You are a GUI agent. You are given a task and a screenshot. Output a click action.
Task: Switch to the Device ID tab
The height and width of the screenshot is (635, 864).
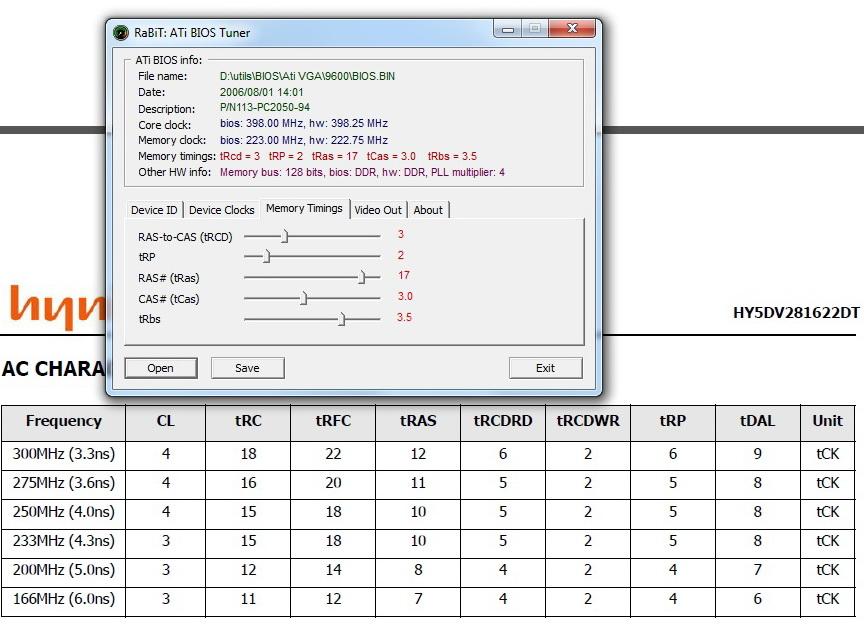point(154,210)
